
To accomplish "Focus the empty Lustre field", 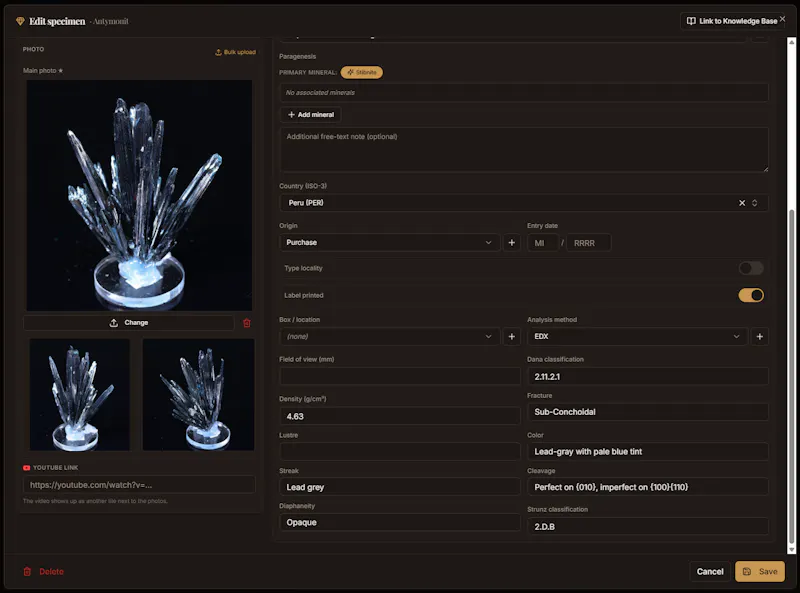I will pos(400,452).
